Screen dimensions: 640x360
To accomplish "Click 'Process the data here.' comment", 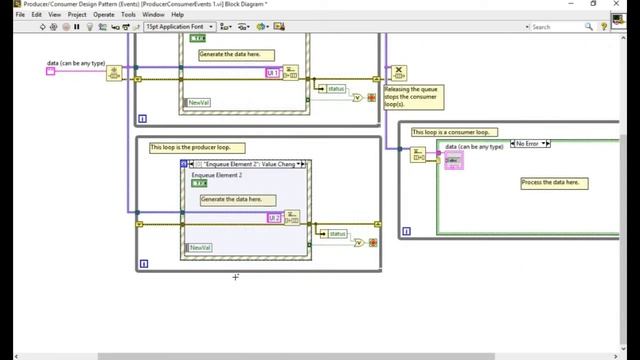I will (554, 183).
